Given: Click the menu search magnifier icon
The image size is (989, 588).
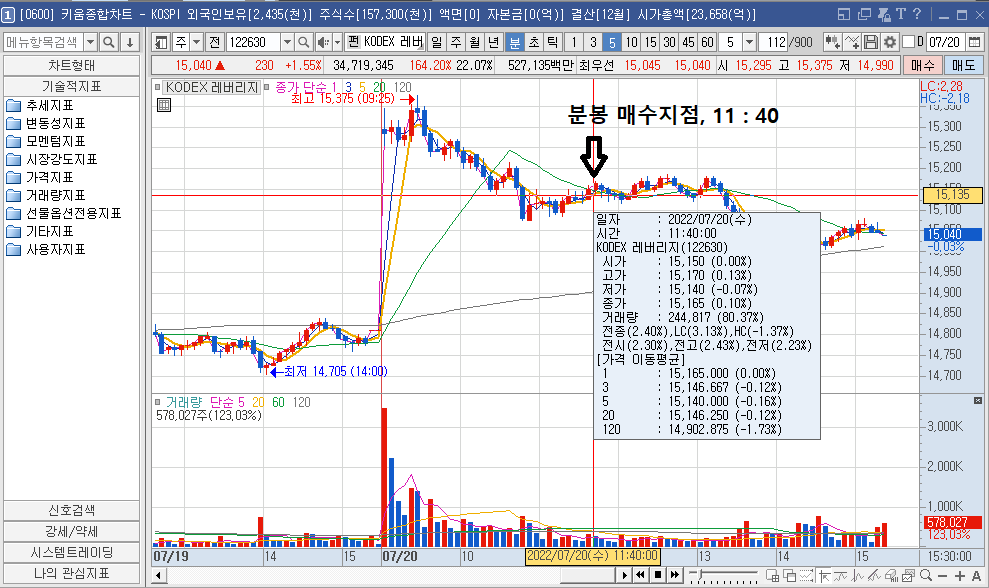Looking at the screenshot, I should (x=108, y=42).
